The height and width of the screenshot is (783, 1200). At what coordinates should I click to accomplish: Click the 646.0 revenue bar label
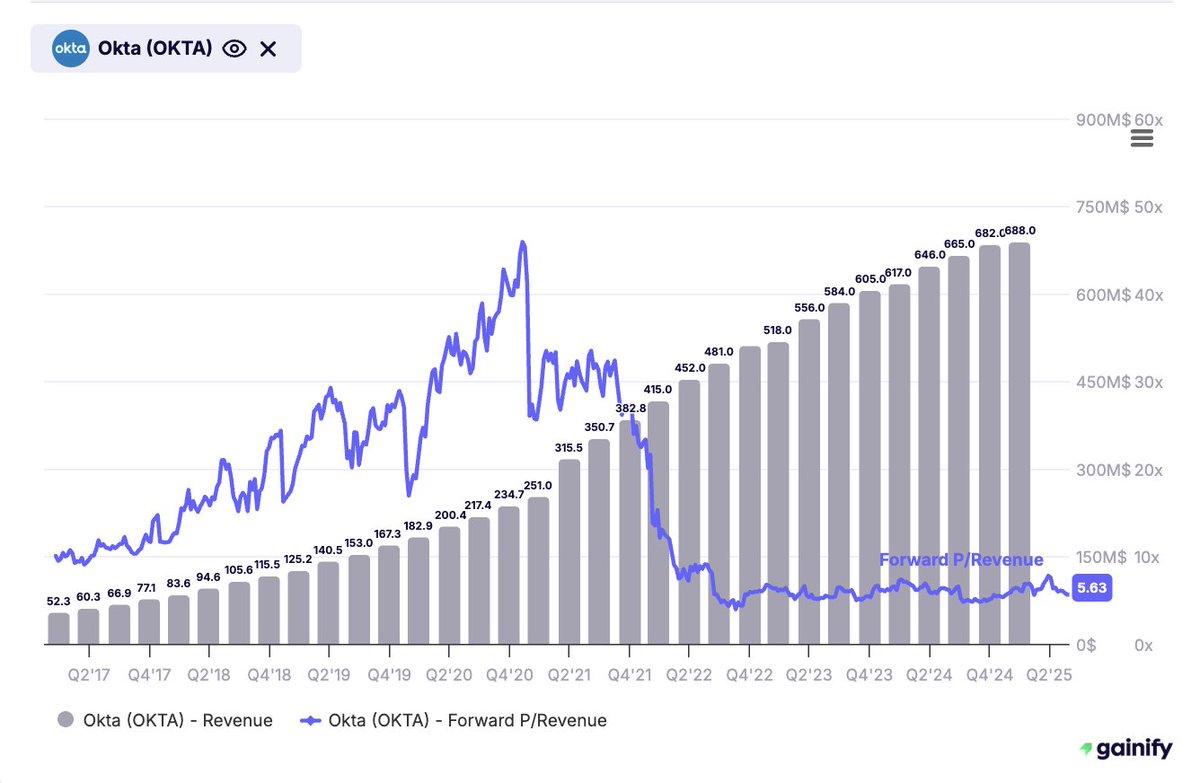coord(930,255)
